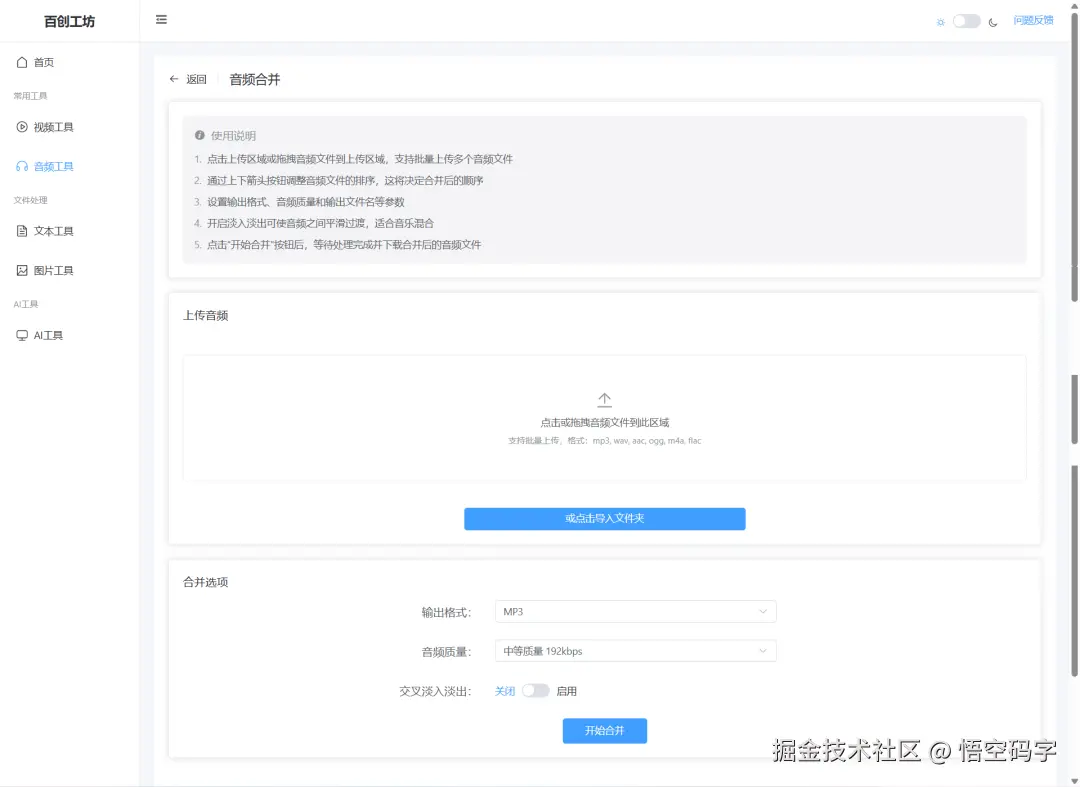Click the audio file upload drop zone
1080x787 pixels.
click(604, 420)
